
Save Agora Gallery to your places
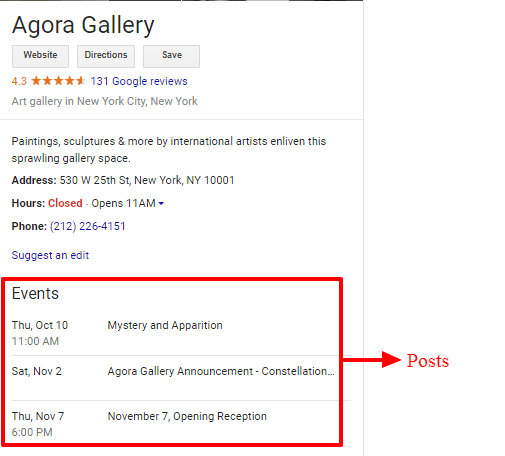pyautogui.click(x=172, y=56)
